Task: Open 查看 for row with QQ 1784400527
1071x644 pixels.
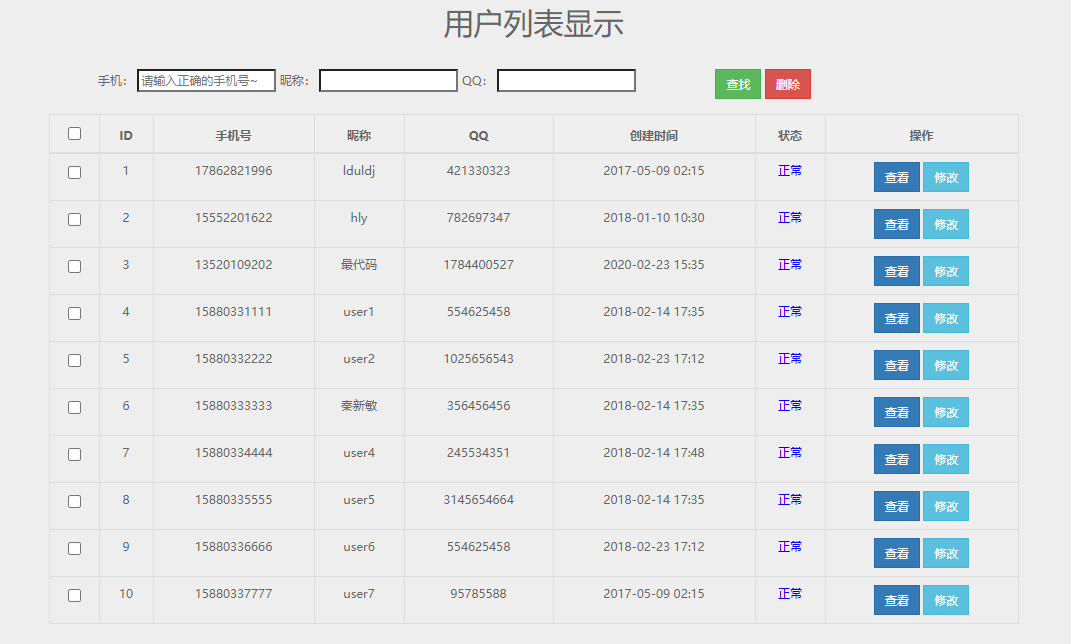Action: (897, 271)
